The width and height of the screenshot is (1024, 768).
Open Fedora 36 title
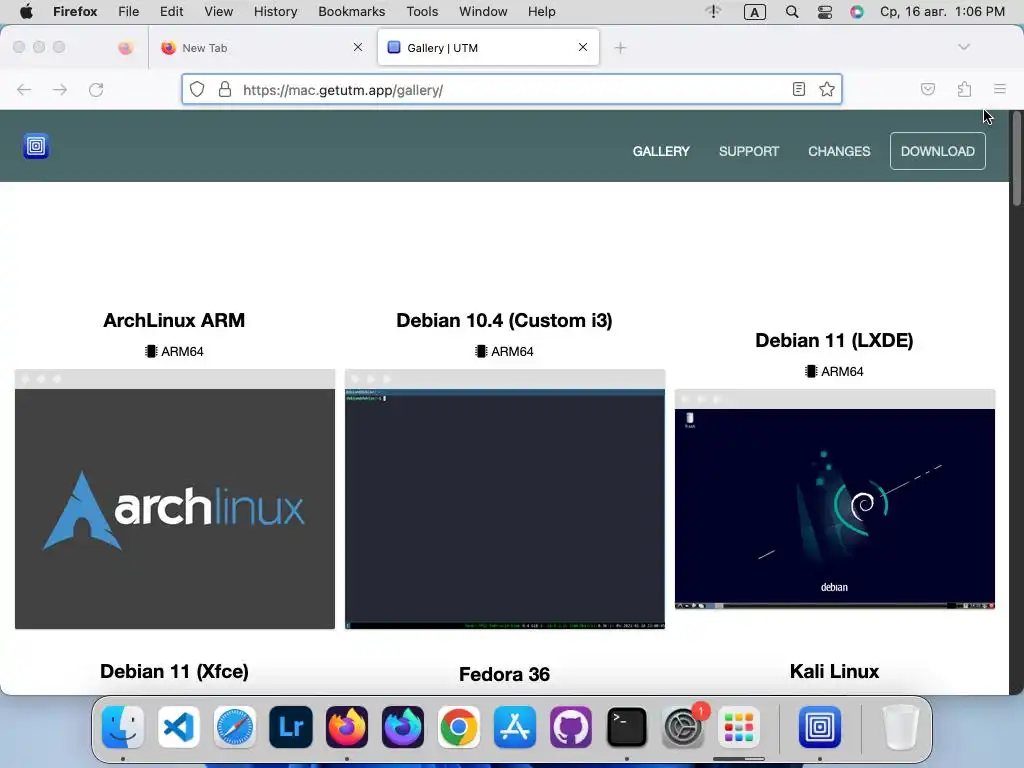tap(504, 674)
